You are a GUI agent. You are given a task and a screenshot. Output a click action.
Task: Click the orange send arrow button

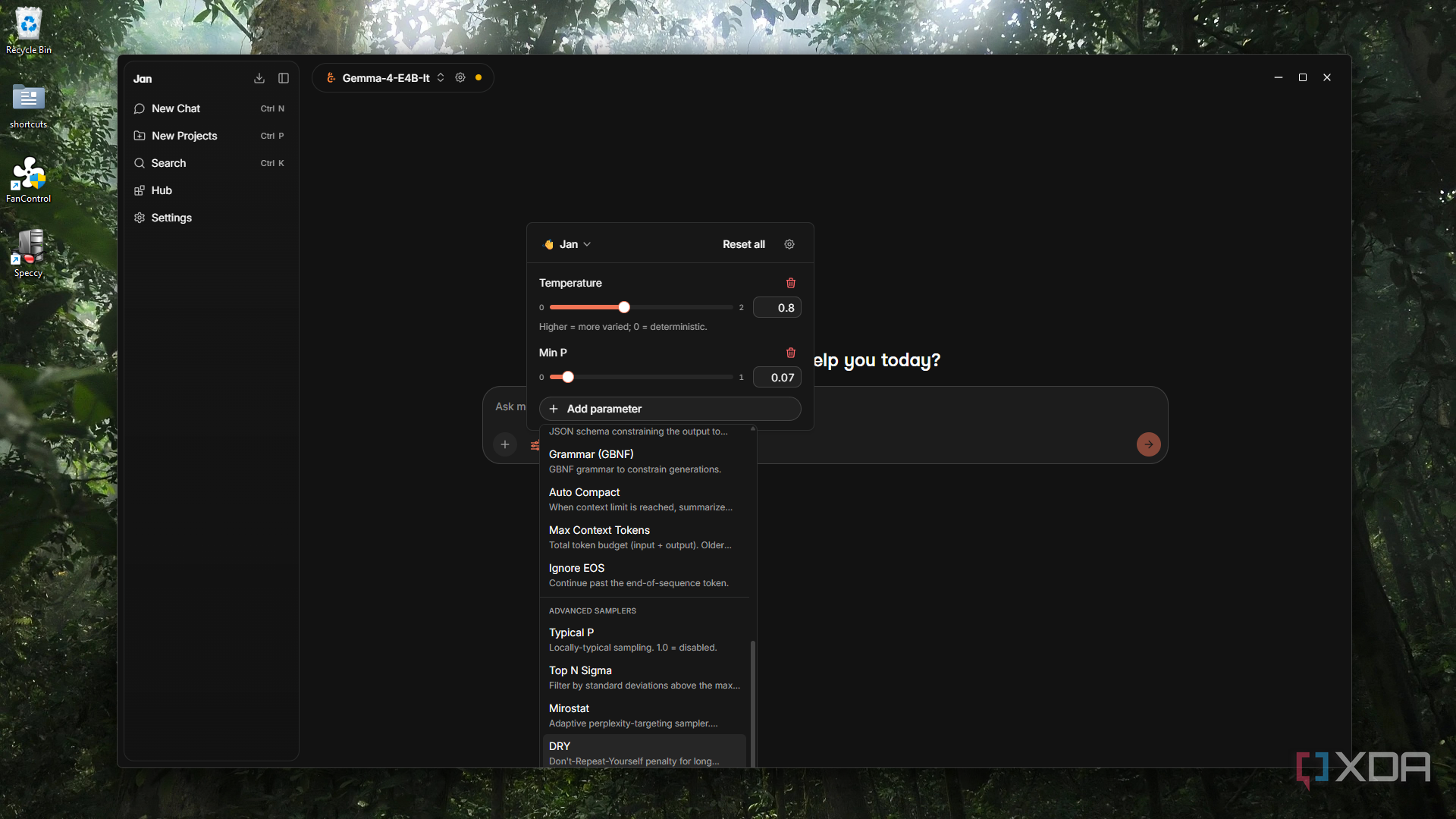(x=1149, y=444)
